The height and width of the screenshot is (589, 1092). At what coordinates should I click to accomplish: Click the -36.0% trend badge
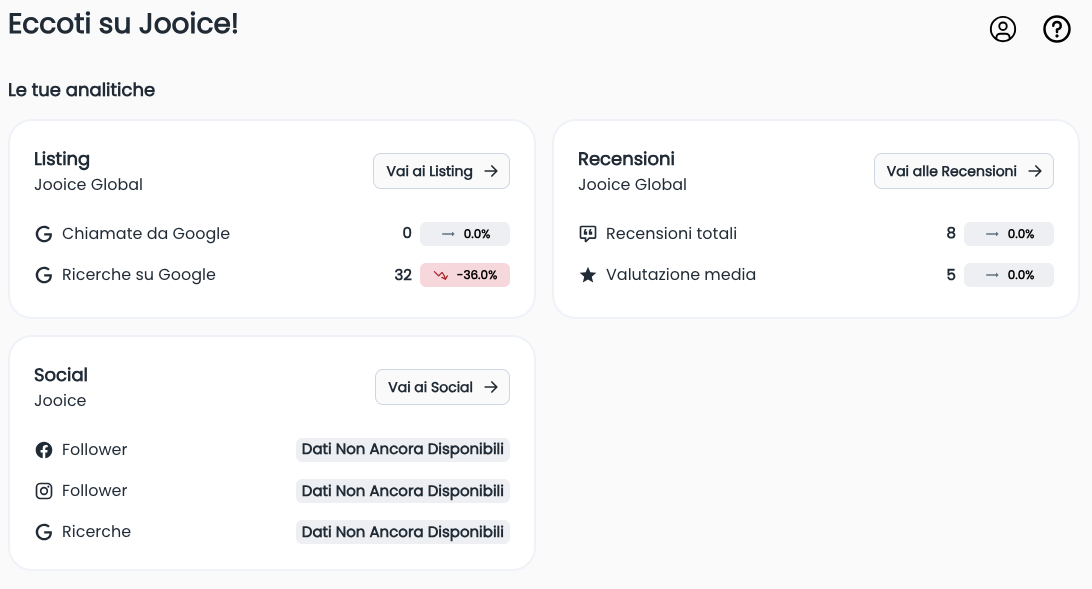point(465,275)
